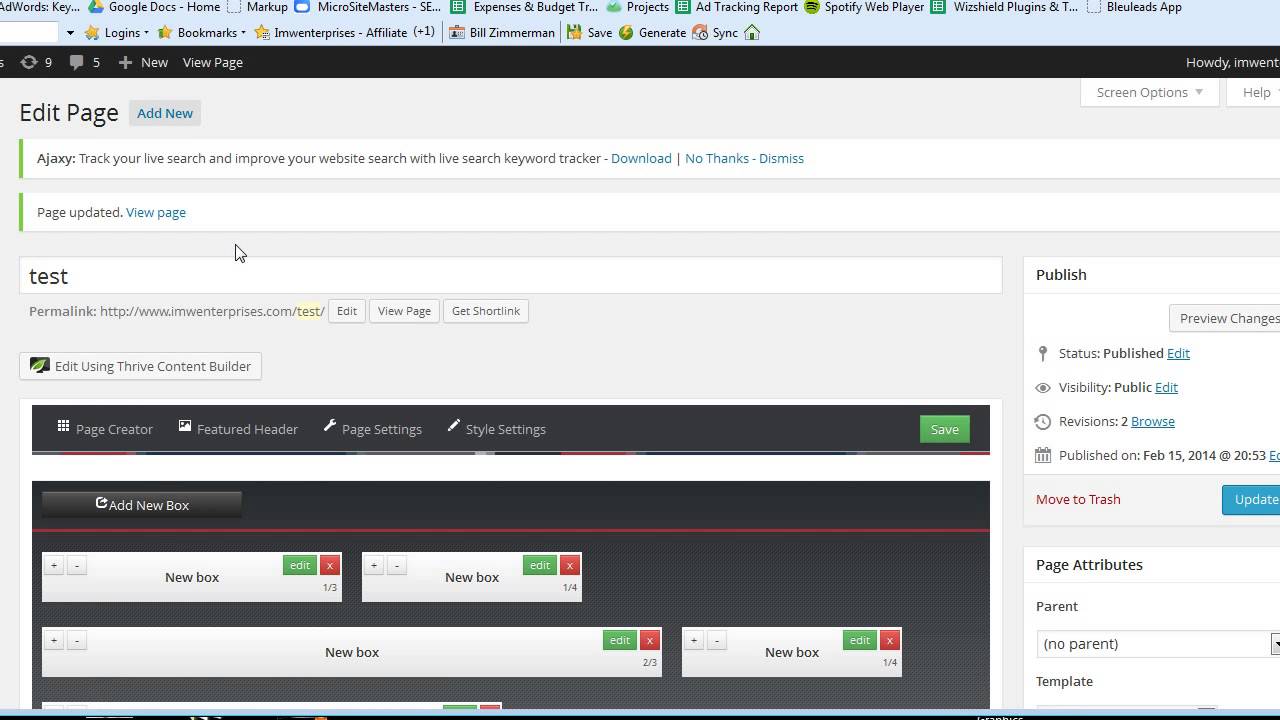Click Edit Using Thrive Content Builder
Image resolution: width=1280 pixels, height=720 pixels.
(x=141, y=366)
